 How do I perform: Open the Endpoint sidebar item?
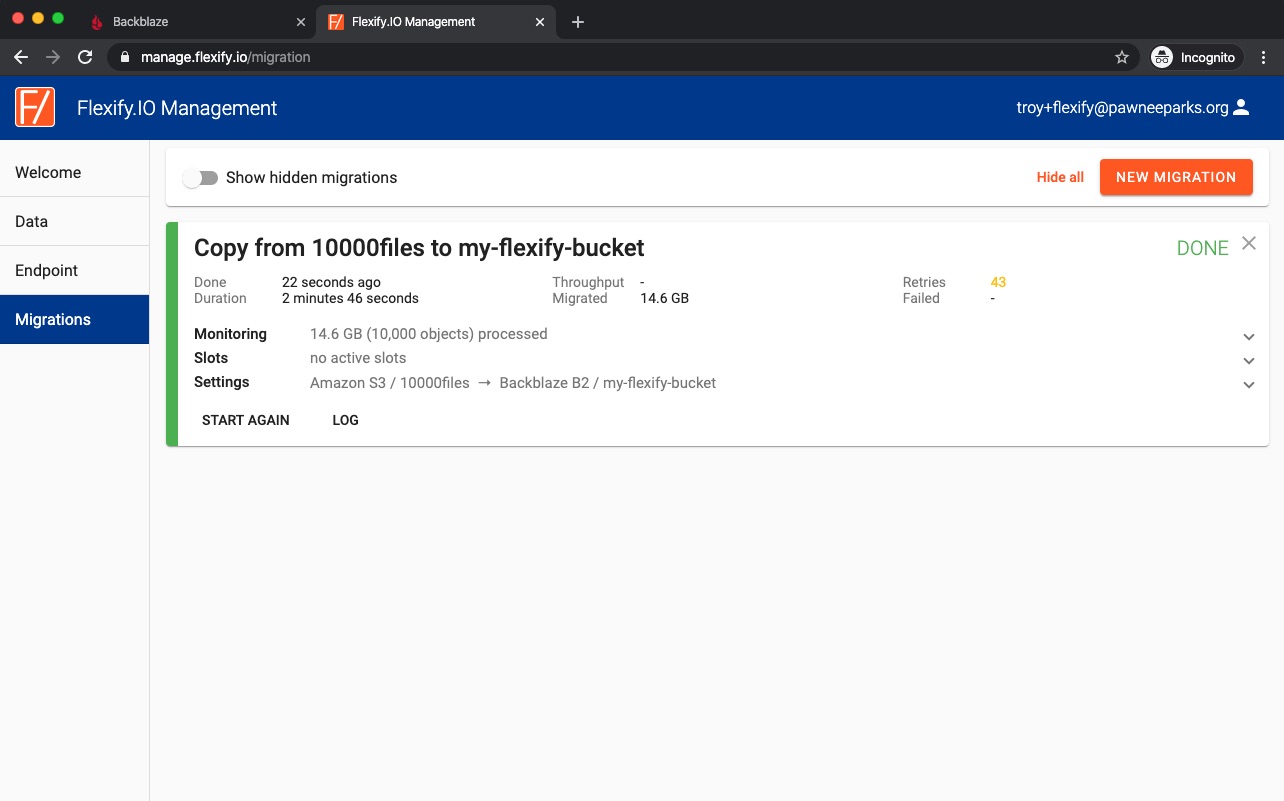tap(75, 270)
